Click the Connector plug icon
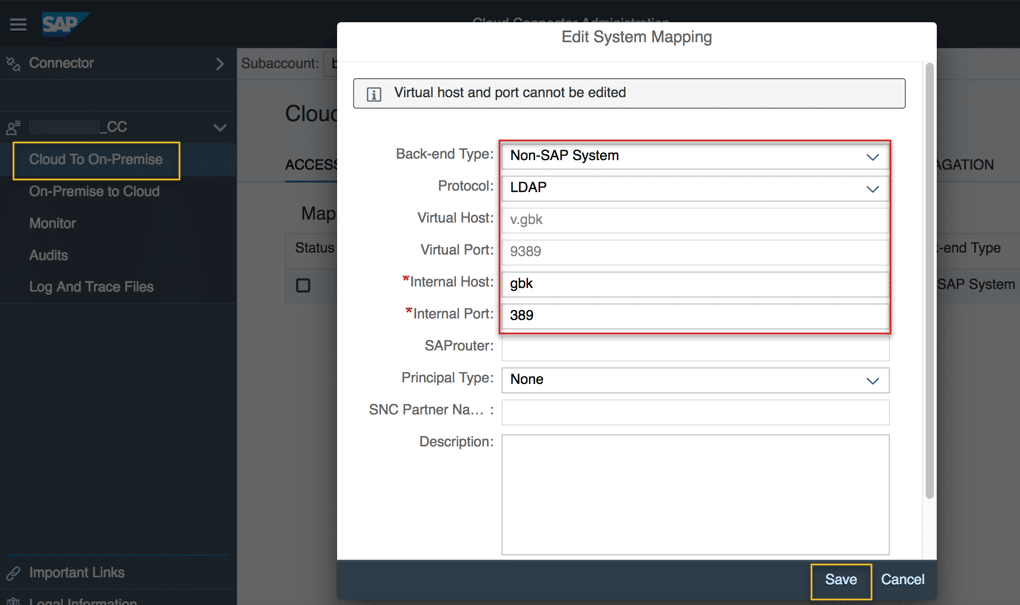 [13, 64]
